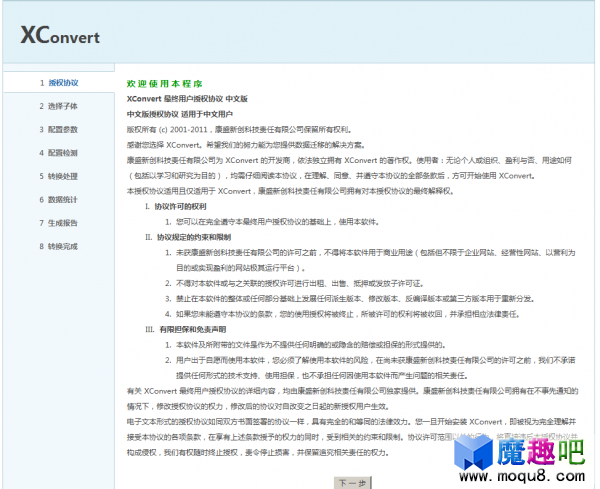Image resolution: width=600 pixels, height=489 pixels.
Task: Click the line 中文版授权协议 适用于中文用户
Action: (180, 114)
